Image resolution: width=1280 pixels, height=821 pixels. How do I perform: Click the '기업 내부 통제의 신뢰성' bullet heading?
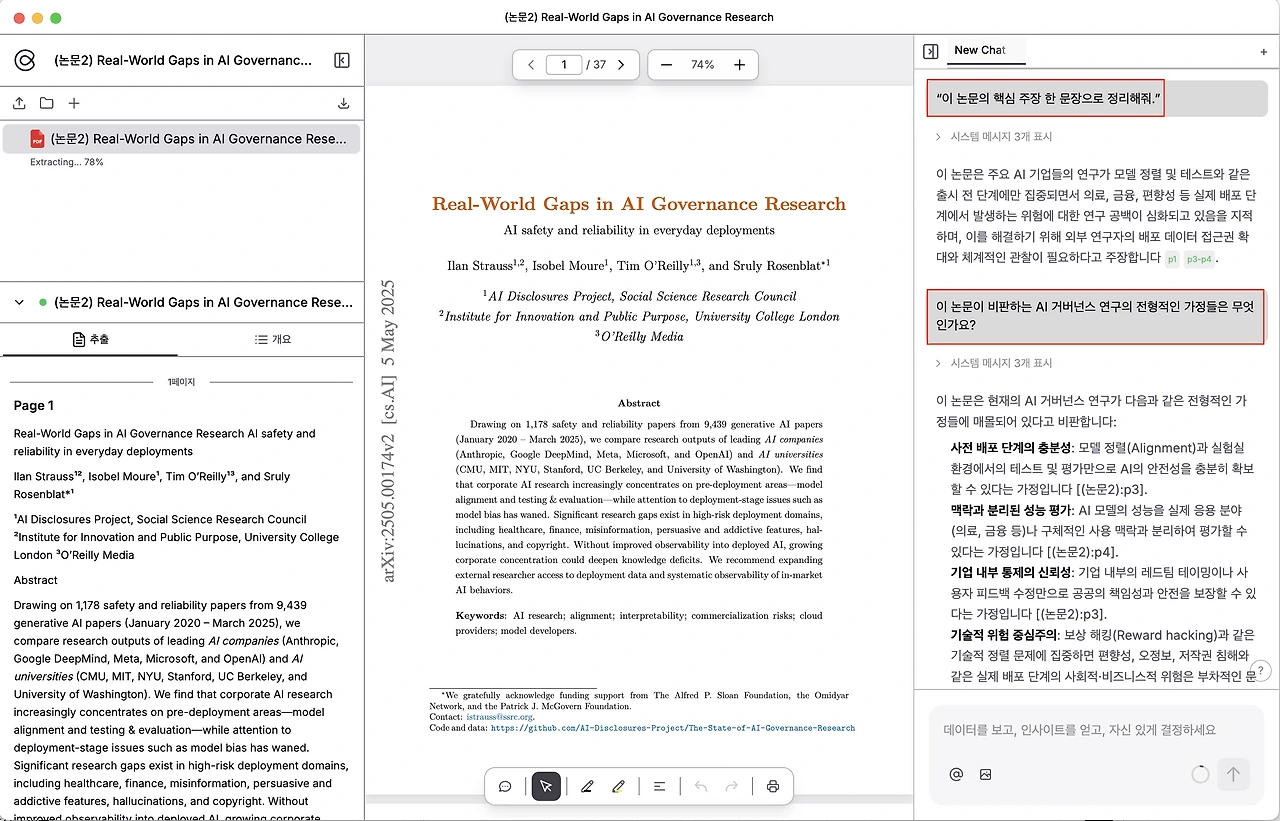(1011, 572)
